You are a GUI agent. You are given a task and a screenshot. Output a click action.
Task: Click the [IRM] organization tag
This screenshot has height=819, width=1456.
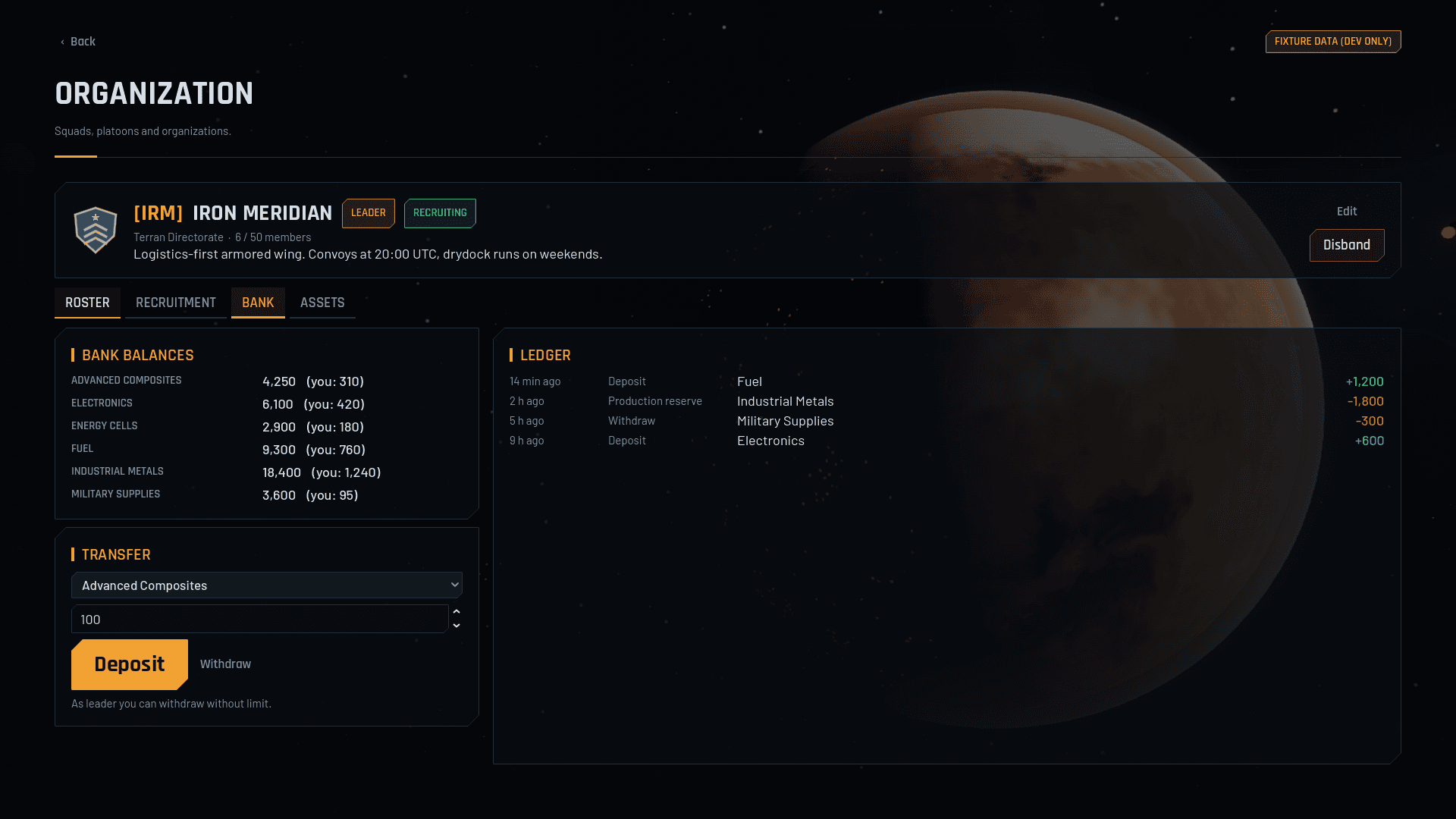(x=158, y=213)
